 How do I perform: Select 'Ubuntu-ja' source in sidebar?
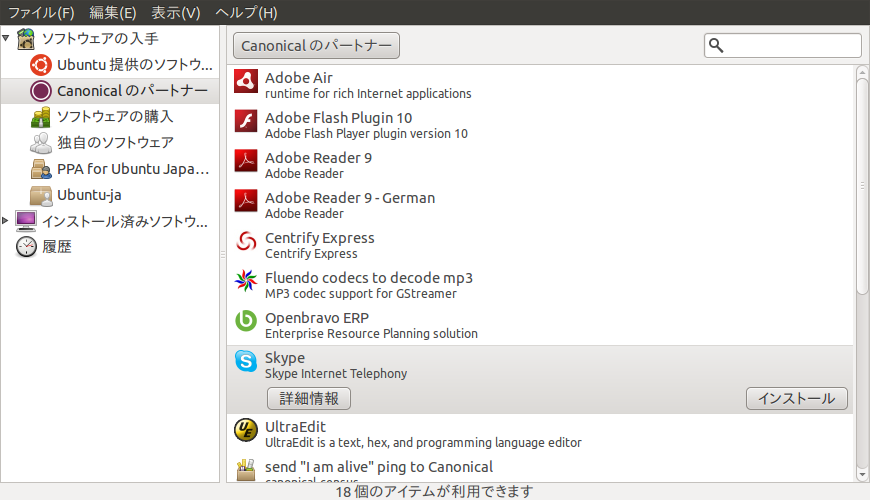click(89, 195)
